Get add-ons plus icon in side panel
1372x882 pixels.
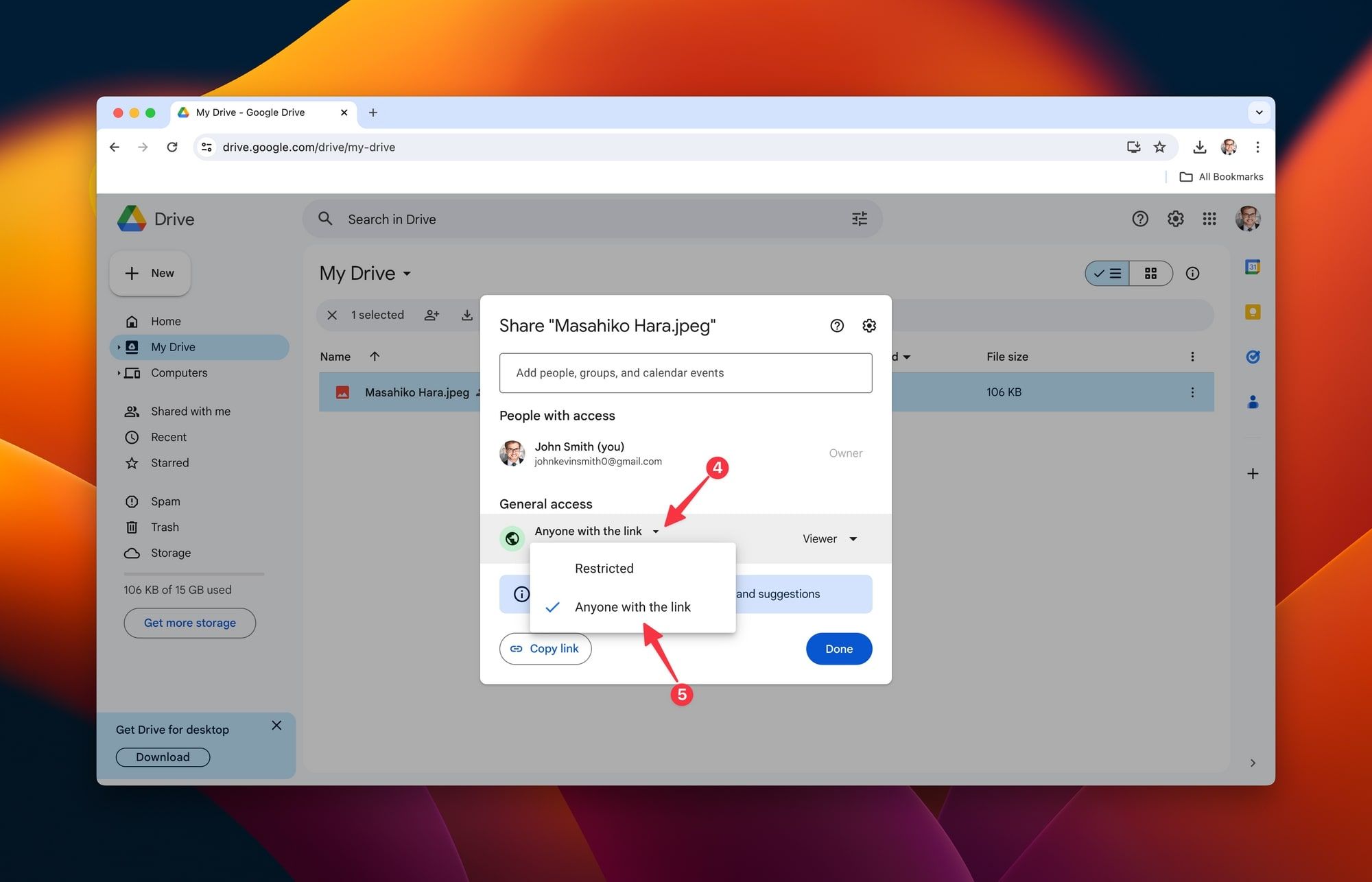coord(1253,474)
